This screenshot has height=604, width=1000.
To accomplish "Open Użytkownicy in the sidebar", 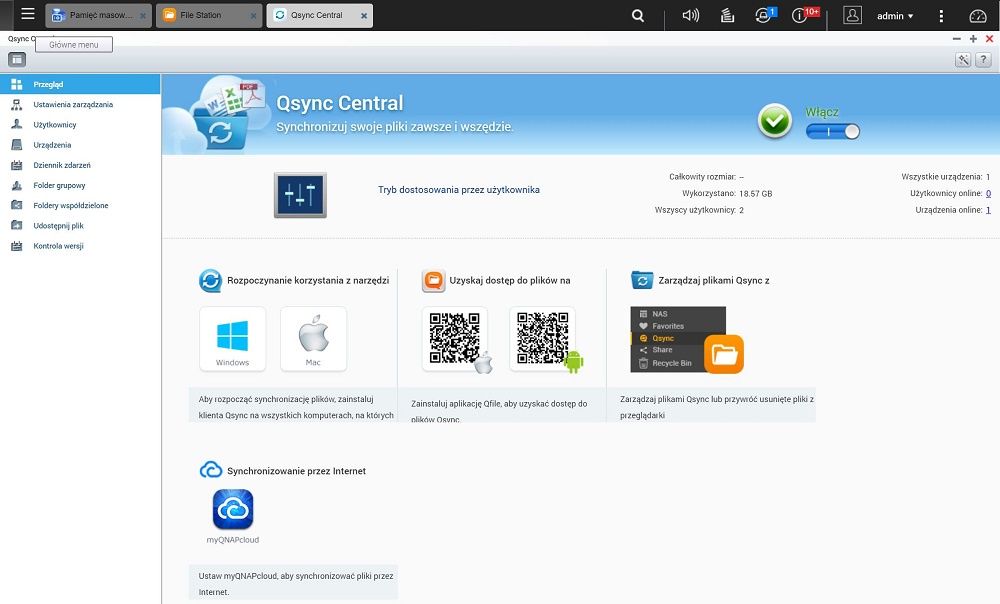I will click(x=80, y=125).
